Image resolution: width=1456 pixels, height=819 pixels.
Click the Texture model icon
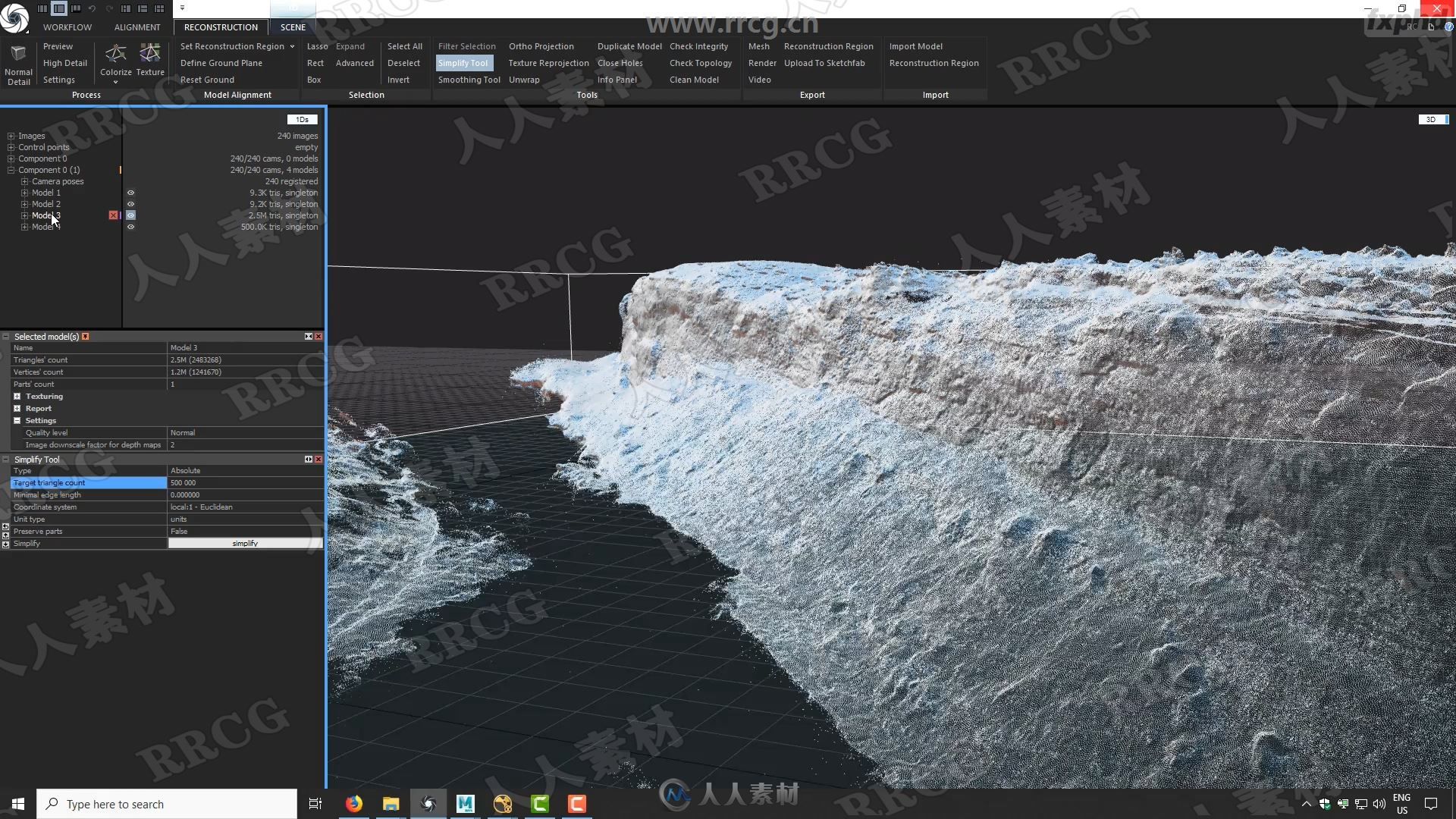(x=150, y=53)
